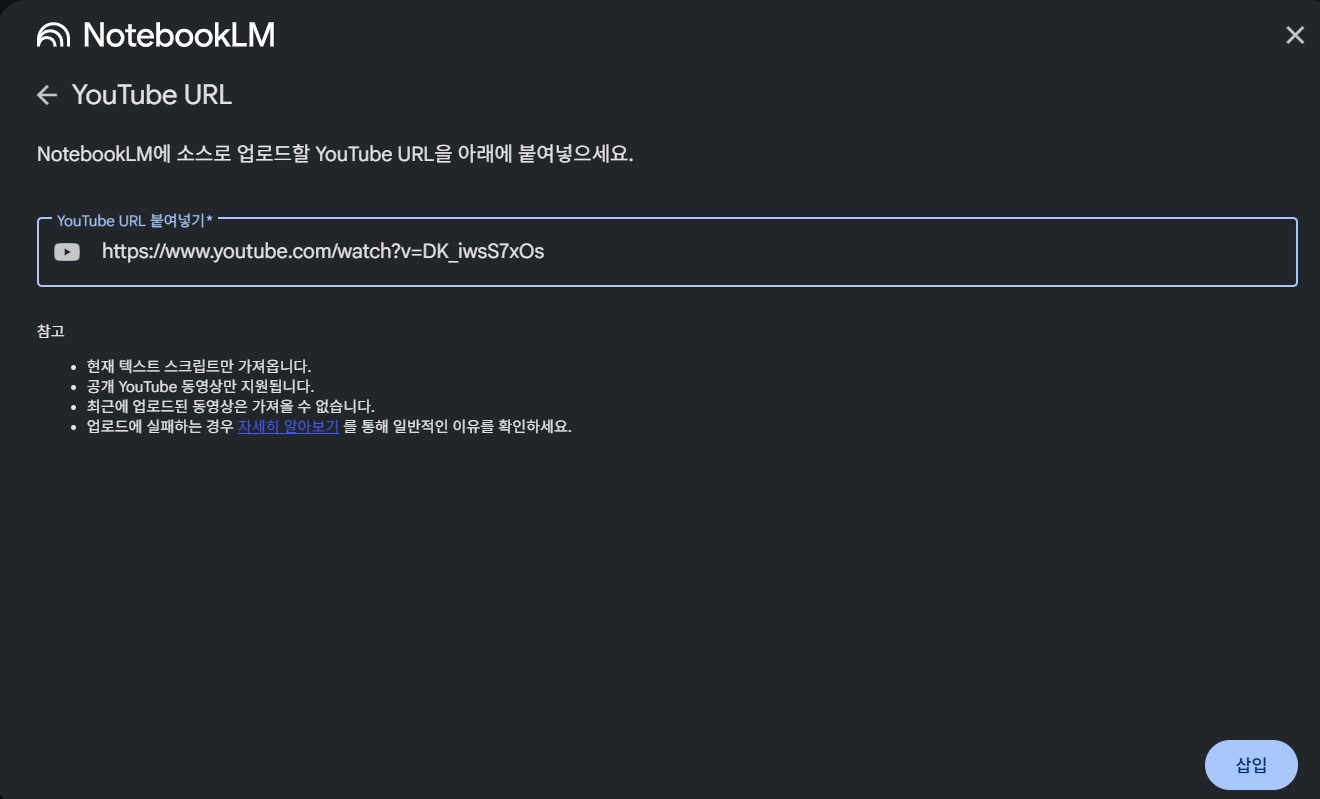Viewport: 1320px width, 799px height.
Task: Go back using the left arrow icon
Action: [47, 95]
